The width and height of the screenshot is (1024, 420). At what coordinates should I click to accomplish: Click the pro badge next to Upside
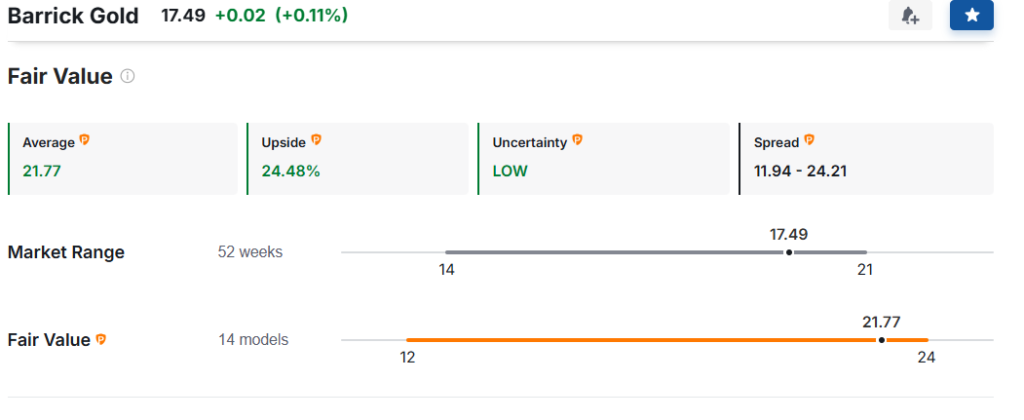click(316, 140)
